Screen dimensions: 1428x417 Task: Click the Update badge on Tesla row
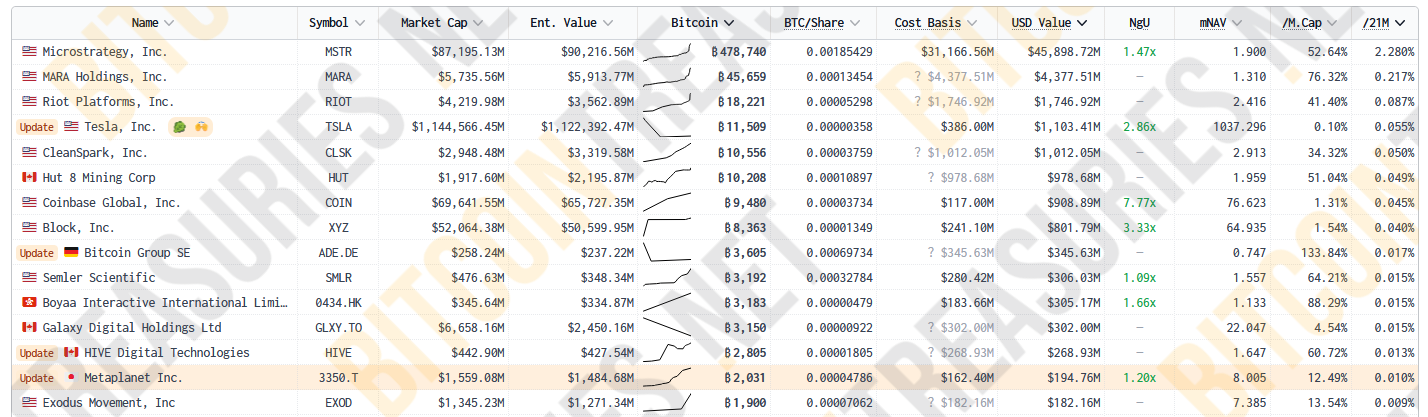click(37, 127)
